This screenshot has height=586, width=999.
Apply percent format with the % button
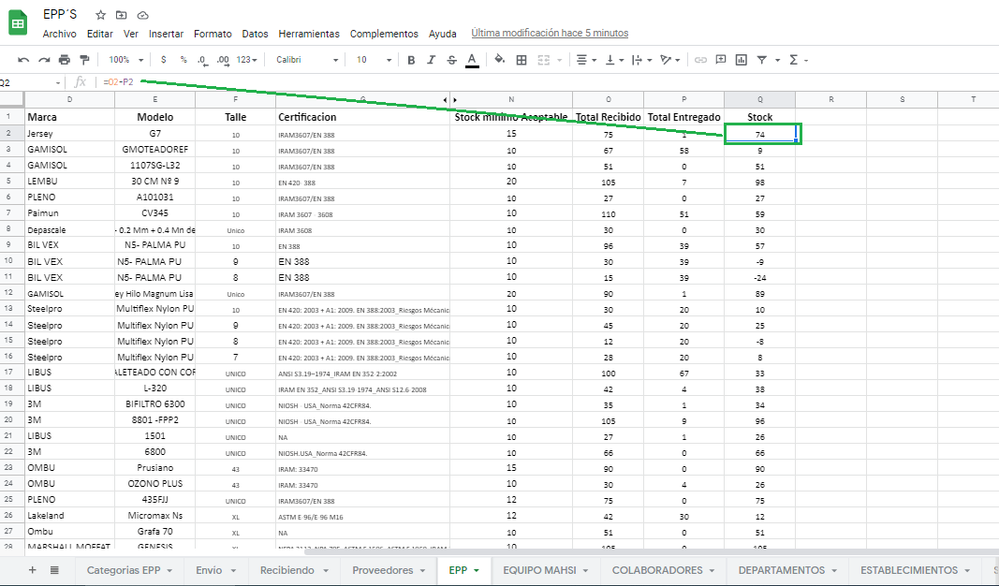(x=183, y=60)
